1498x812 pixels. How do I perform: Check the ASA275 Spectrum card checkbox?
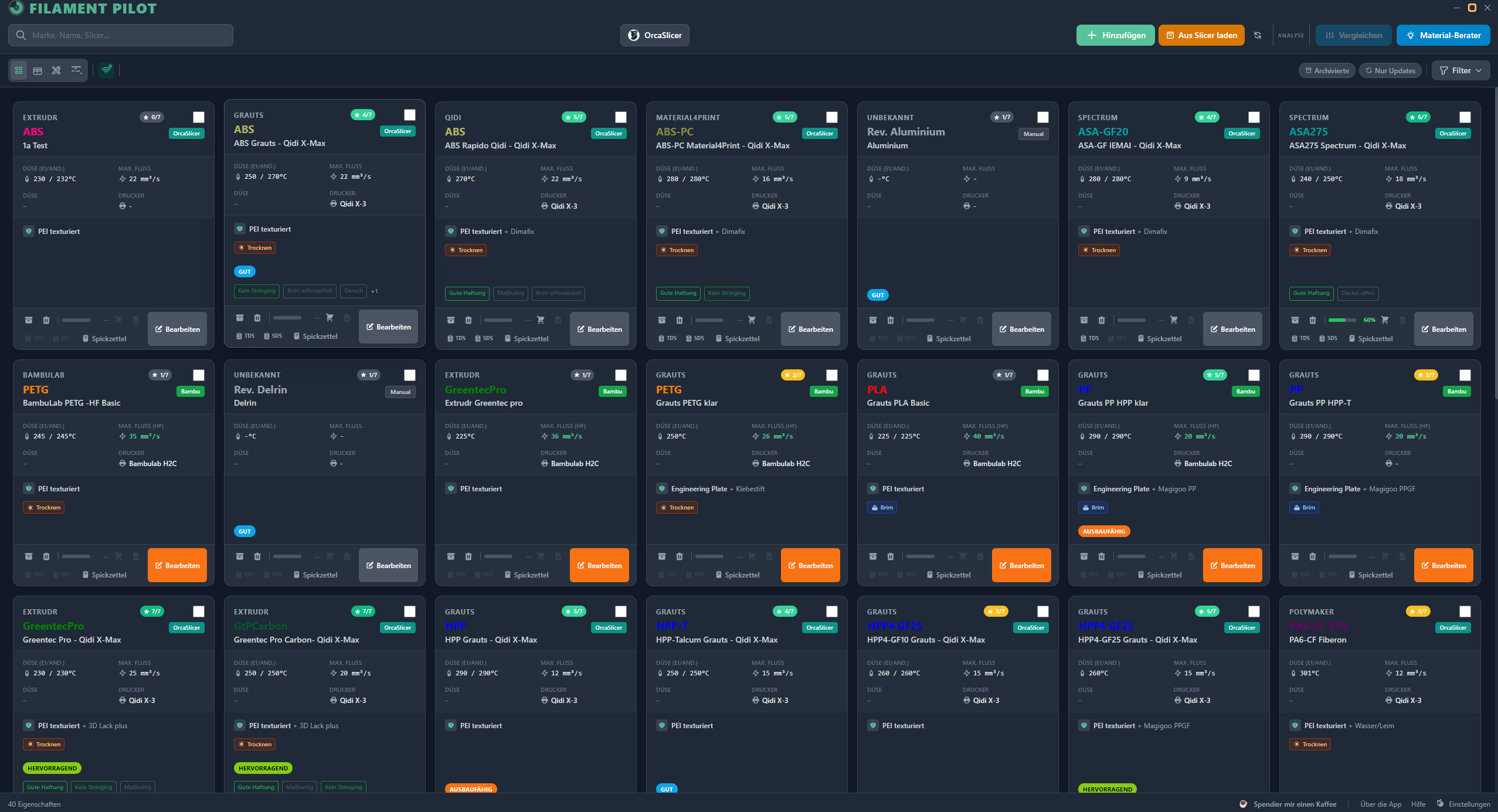coord(1465,117)
